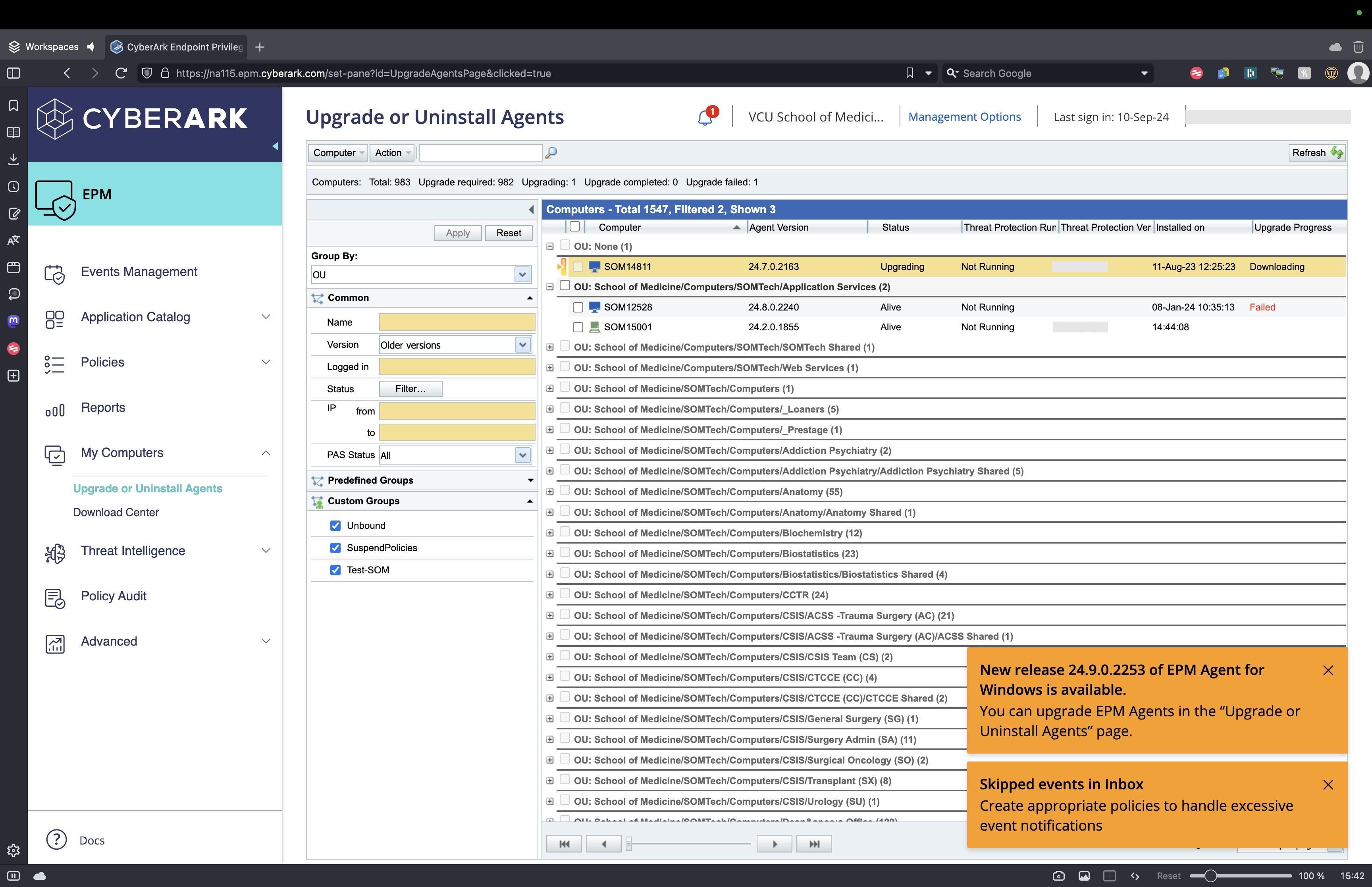Click the Refresh button with green arrows

(1316, 152)
